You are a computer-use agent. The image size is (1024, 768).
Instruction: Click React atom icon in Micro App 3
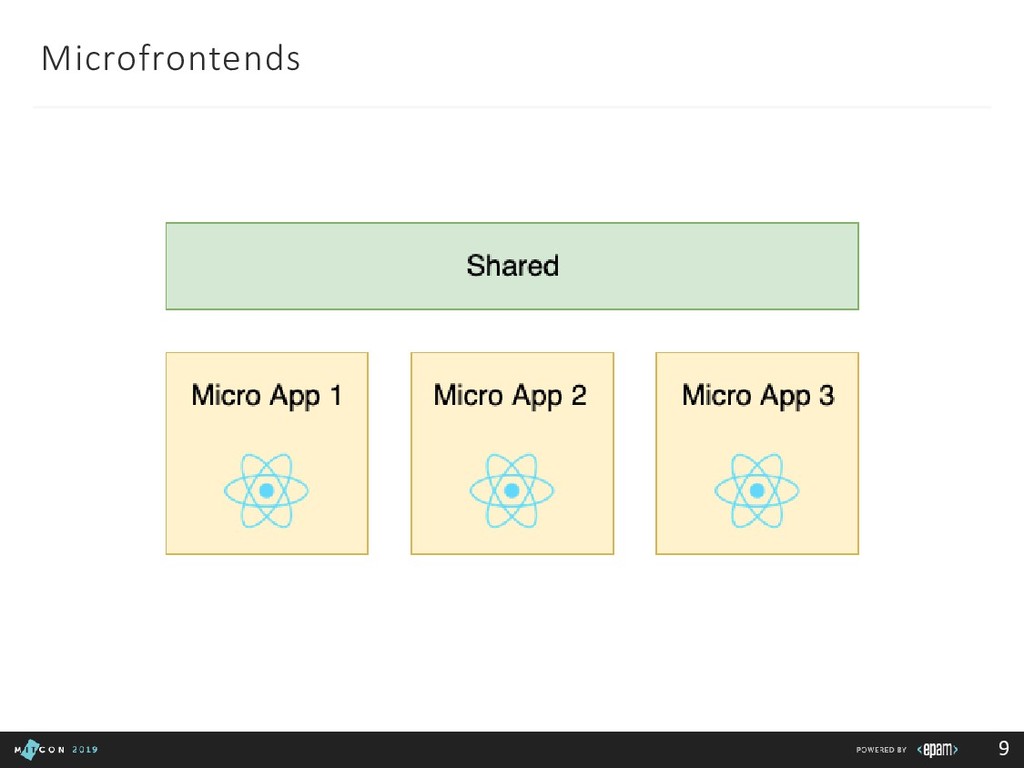[x=757, y=491]
